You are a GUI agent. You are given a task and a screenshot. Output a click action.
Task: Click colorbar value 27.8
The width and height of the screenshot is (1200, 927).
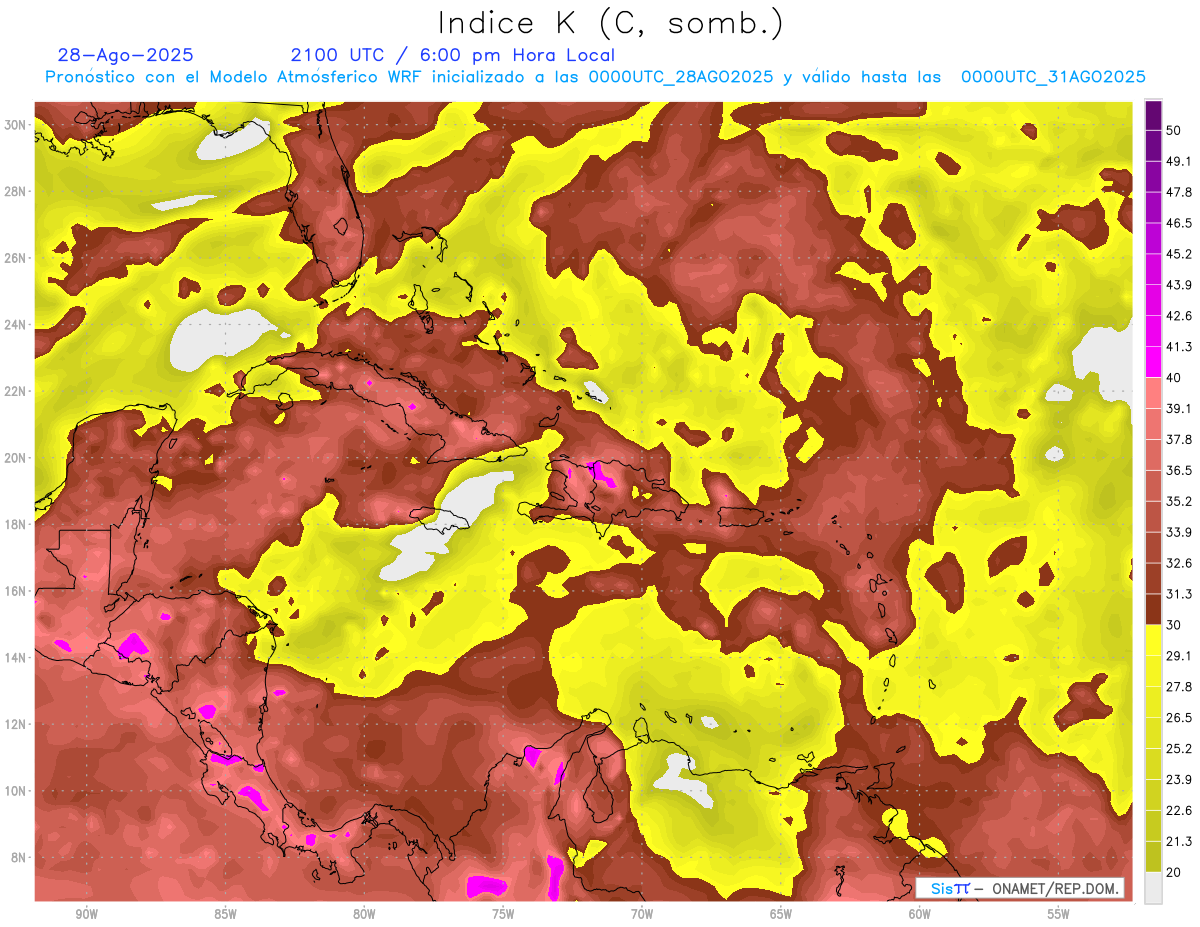(1178, 686)
